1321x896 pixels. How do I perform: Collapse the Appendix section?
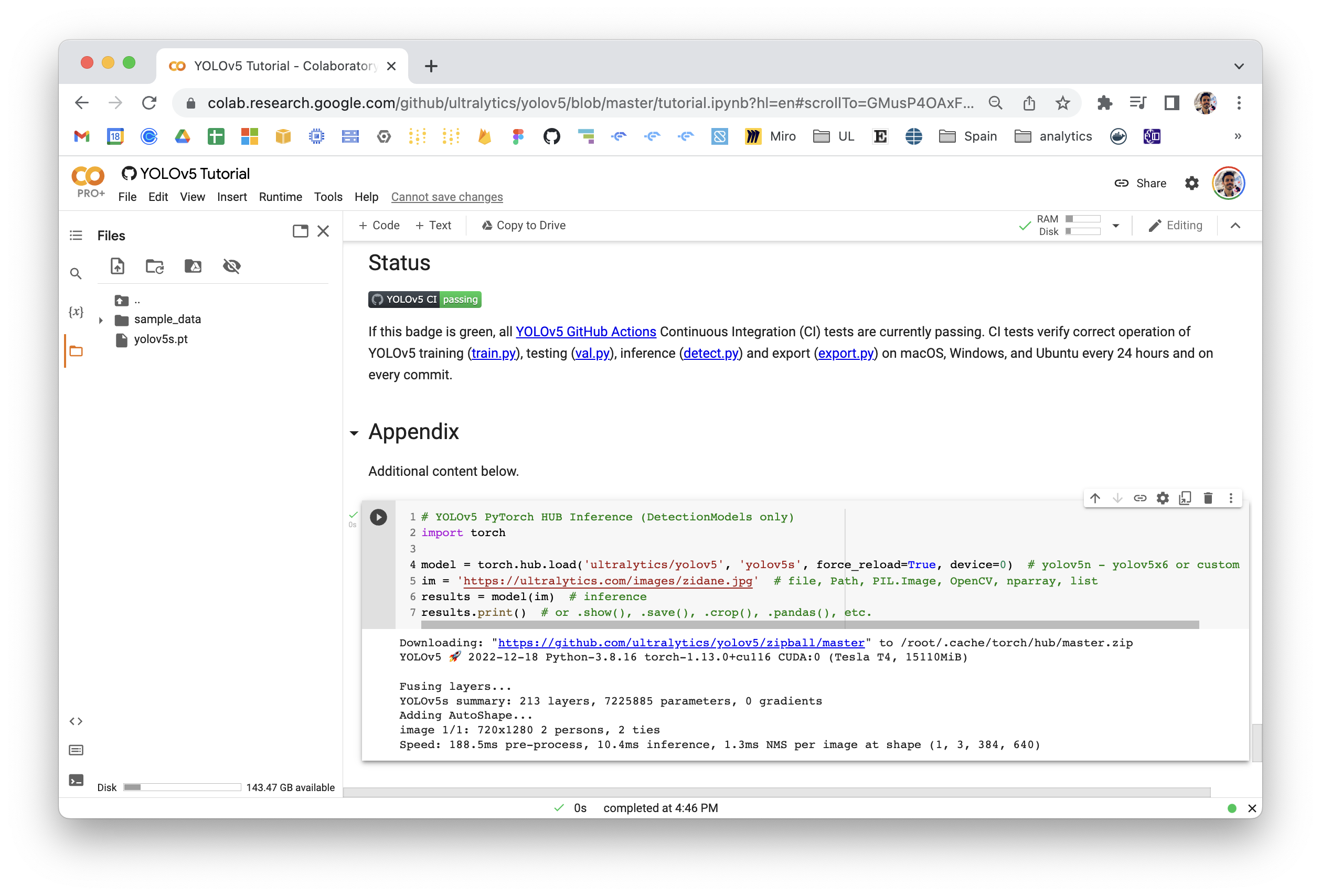click(x=354, y=433)
